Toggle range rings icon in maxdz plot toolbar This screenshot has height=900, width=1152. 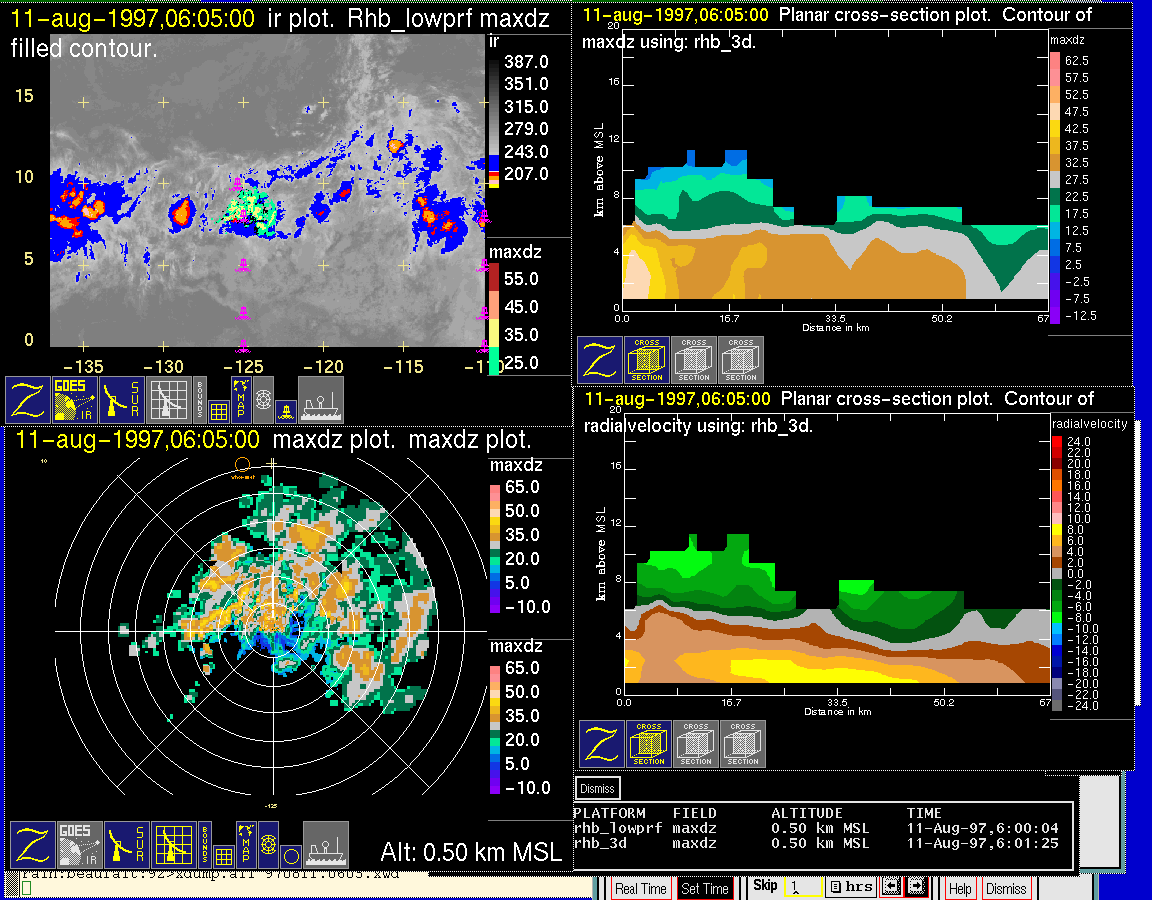pyautogui.click(x=269, y=845)
